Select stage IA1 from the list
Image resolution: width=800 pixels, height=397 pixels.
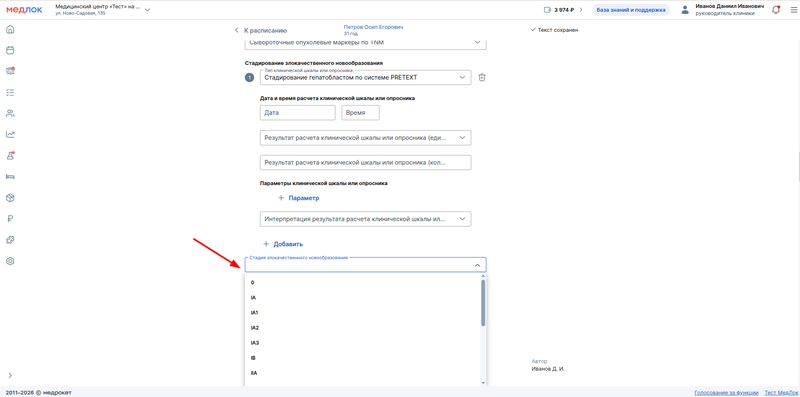click(362, 312)
